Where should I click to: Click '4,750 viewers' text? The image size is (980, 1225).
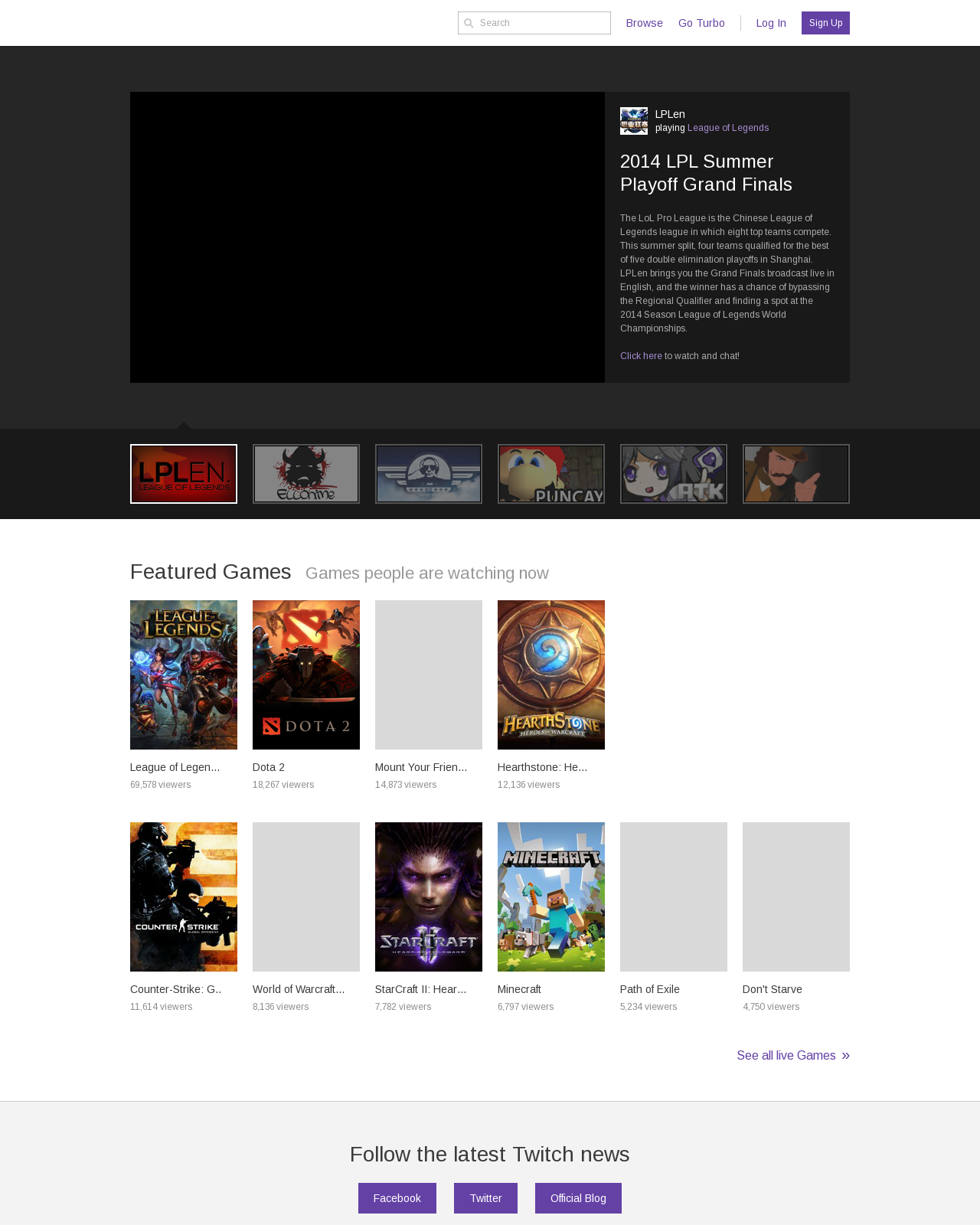coord(771,1007)
